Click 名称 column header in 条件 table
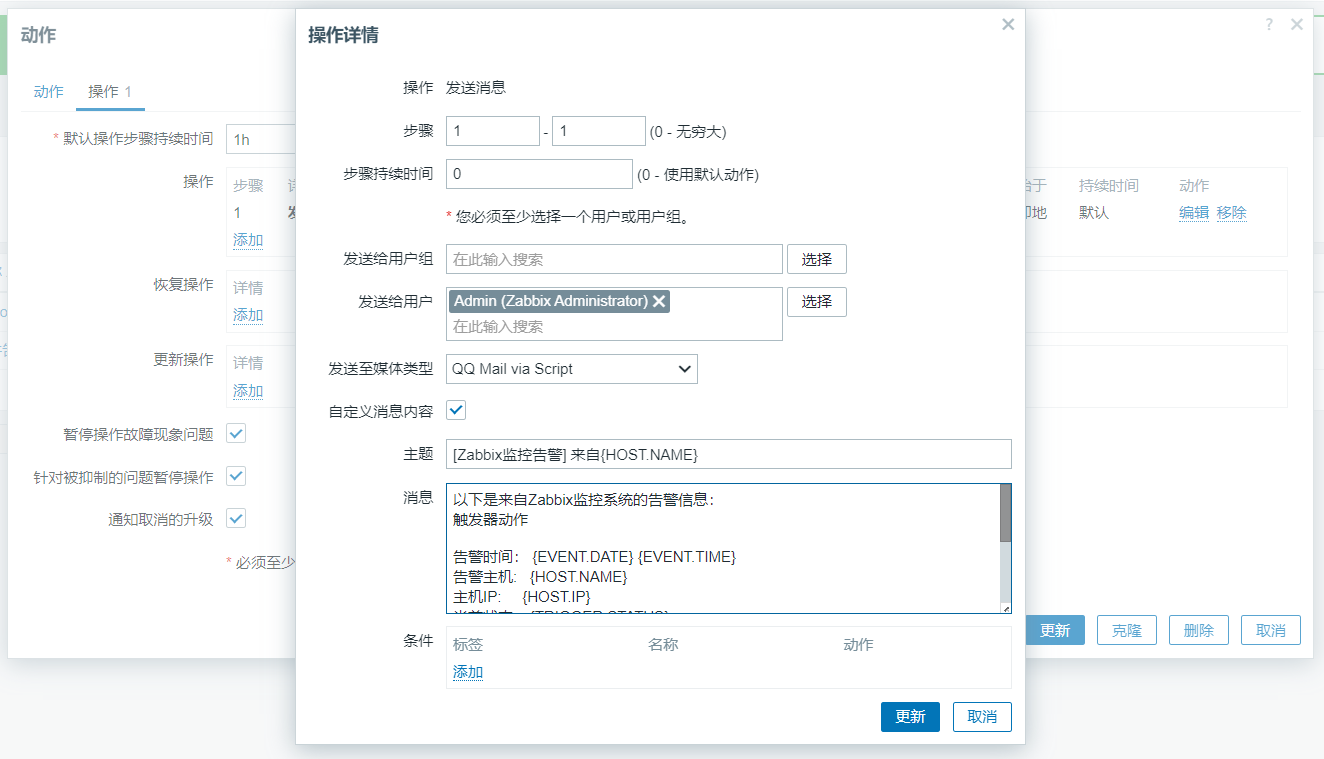1324x759 pixels. coord(663,645)
